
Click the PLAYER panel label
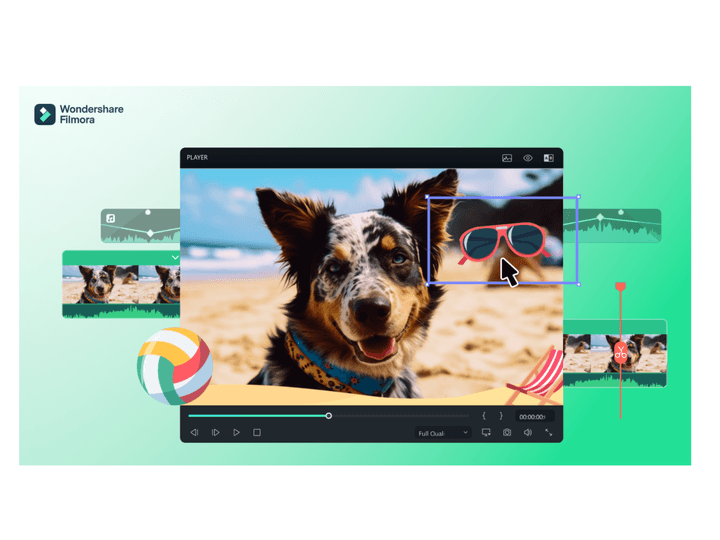tap(197, 158)
